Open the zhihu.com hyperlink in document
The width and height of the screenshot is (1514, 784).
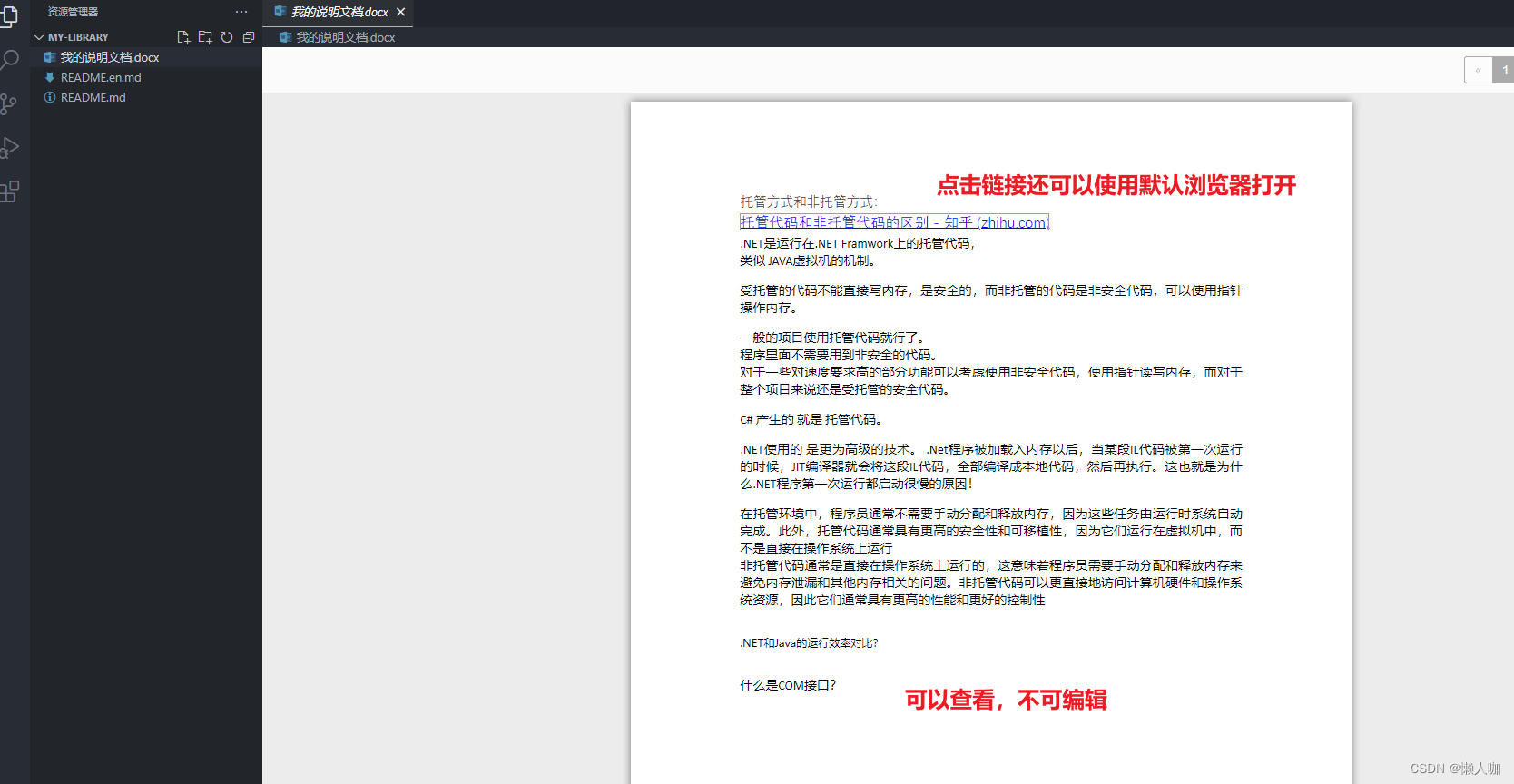894,222
